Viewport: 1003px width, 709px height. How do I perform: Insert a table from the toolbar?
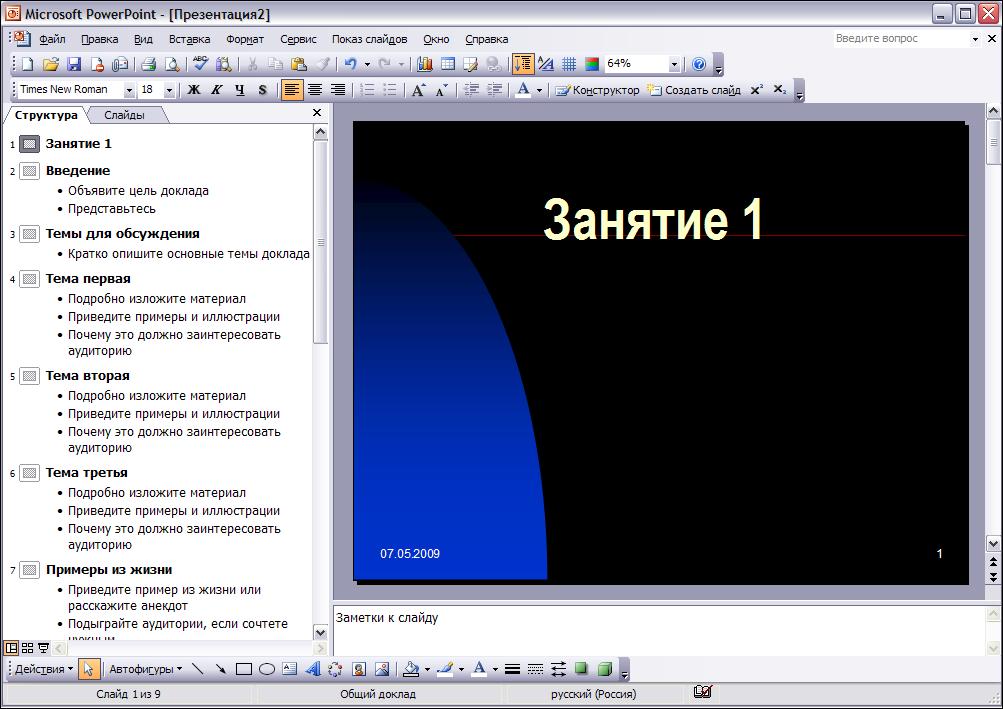pos(448,64)
